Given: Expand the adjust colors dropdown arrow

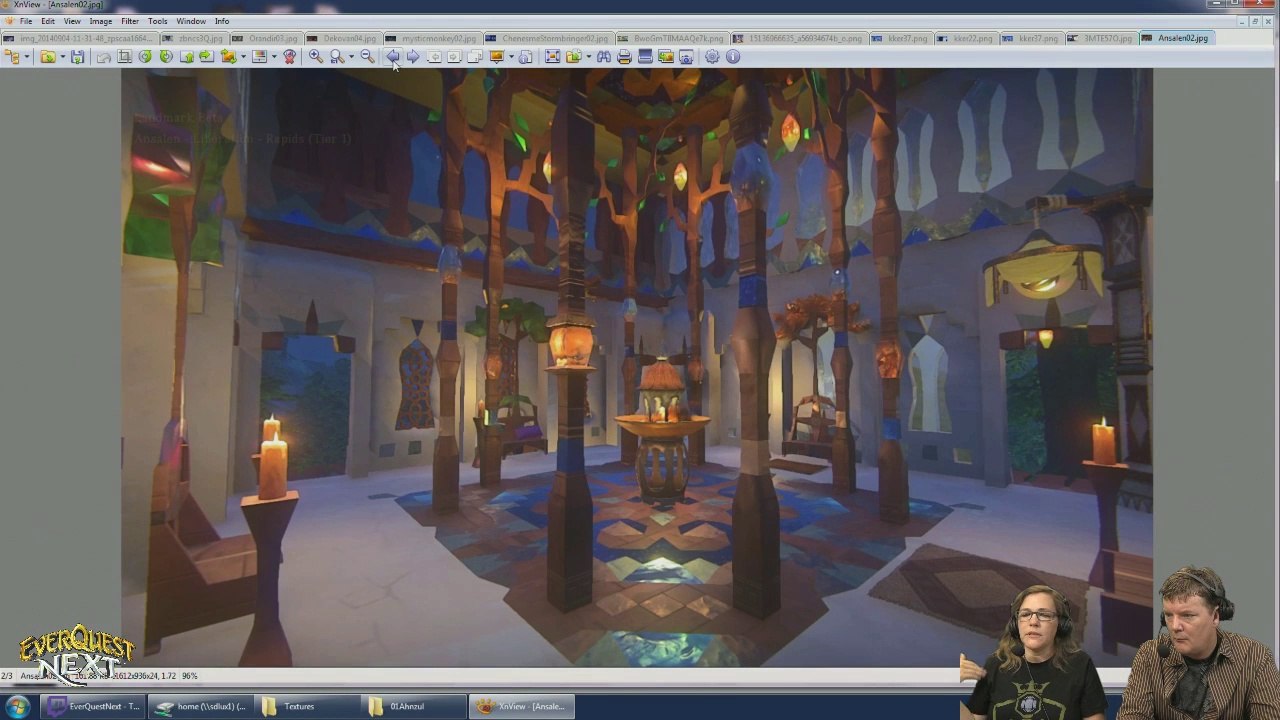Looking at the screenshot, I should click(x=274, y=57).
